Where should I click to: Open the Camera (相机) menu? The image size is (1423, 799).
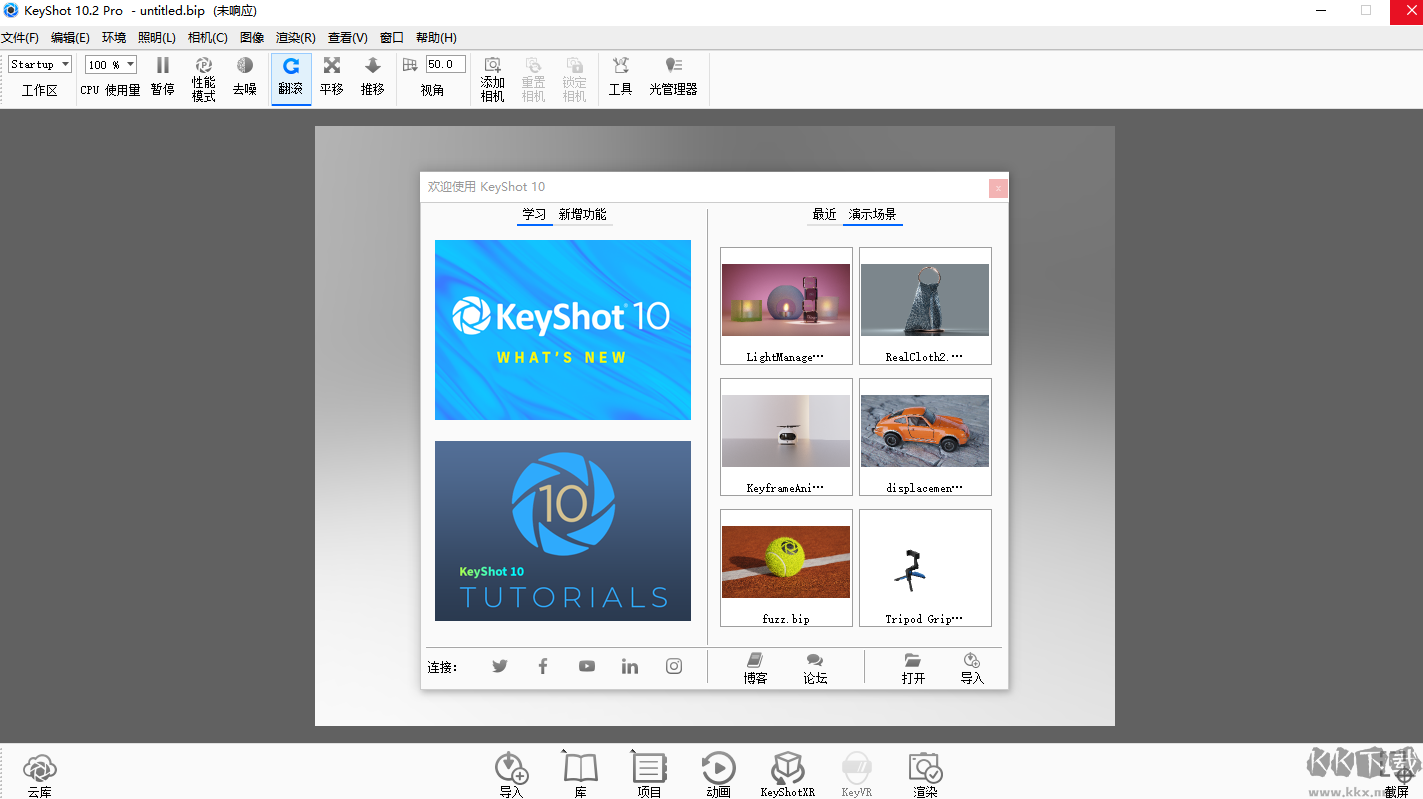[208, 38]
